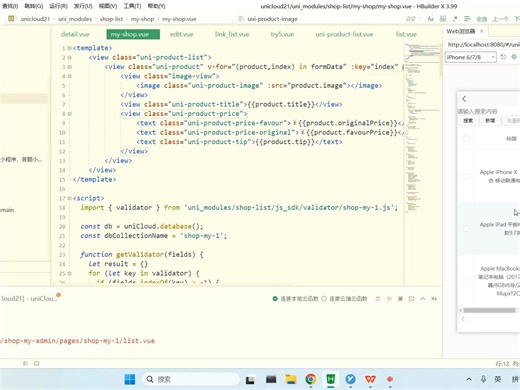520x390 pixels.
Task: Collapse console panel with the up chevron
Action: [x=423, y=299]
